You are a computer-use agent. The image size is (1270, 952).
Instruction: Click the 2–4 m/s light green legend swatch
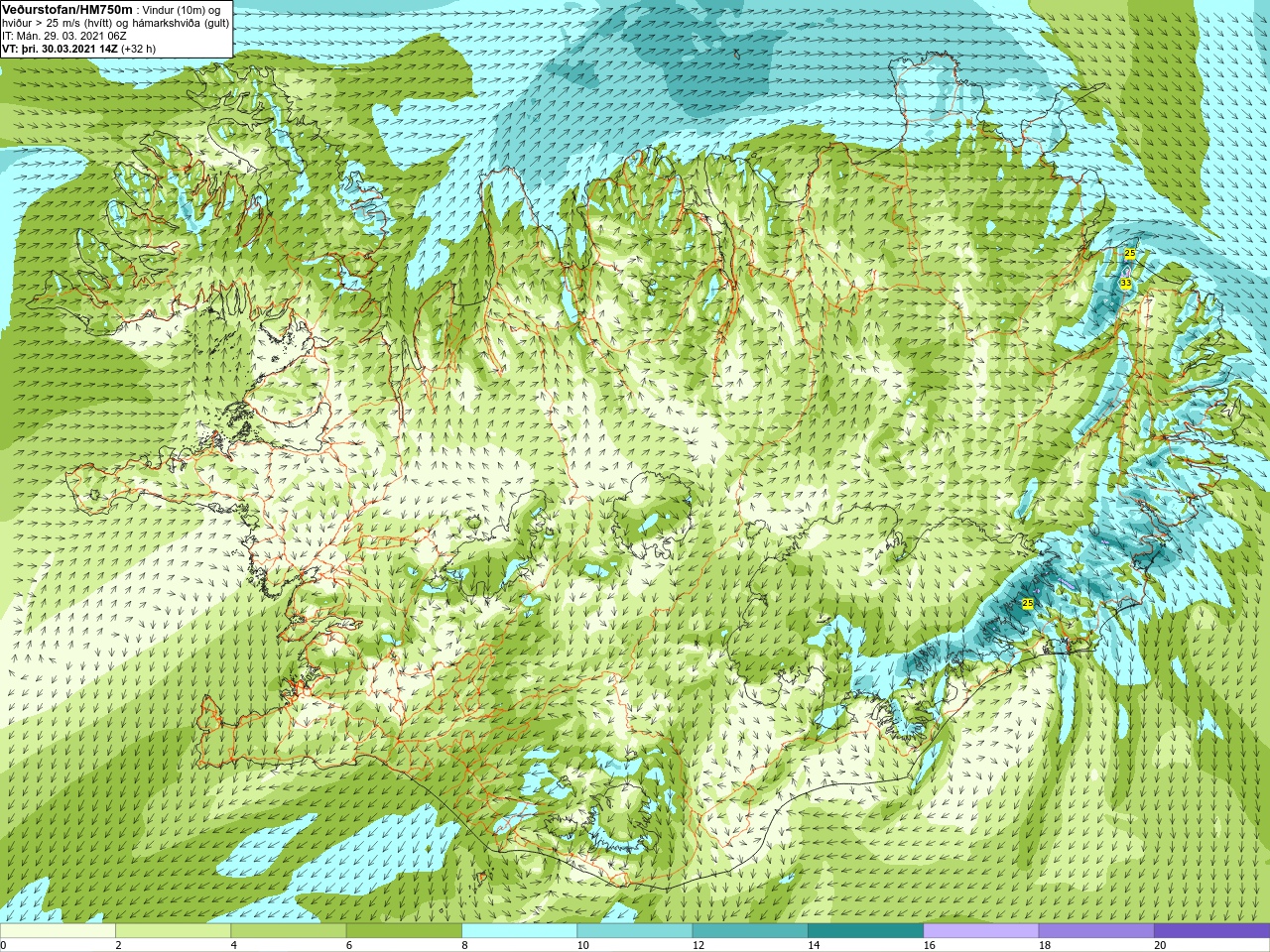click(x=173, y=931)
